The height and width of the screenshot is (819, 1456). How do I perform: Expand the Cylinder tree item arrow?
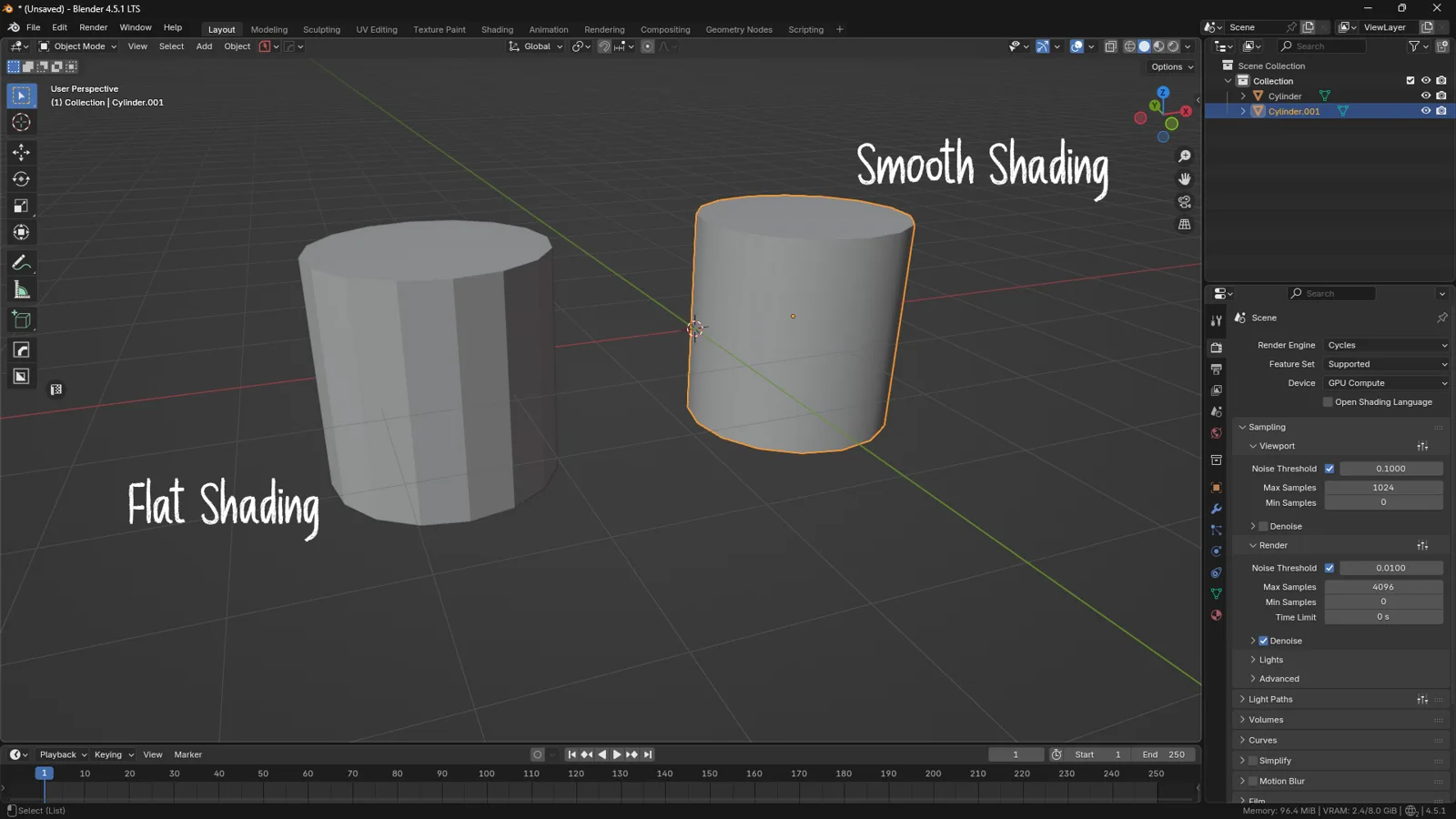pos(1243,96)
